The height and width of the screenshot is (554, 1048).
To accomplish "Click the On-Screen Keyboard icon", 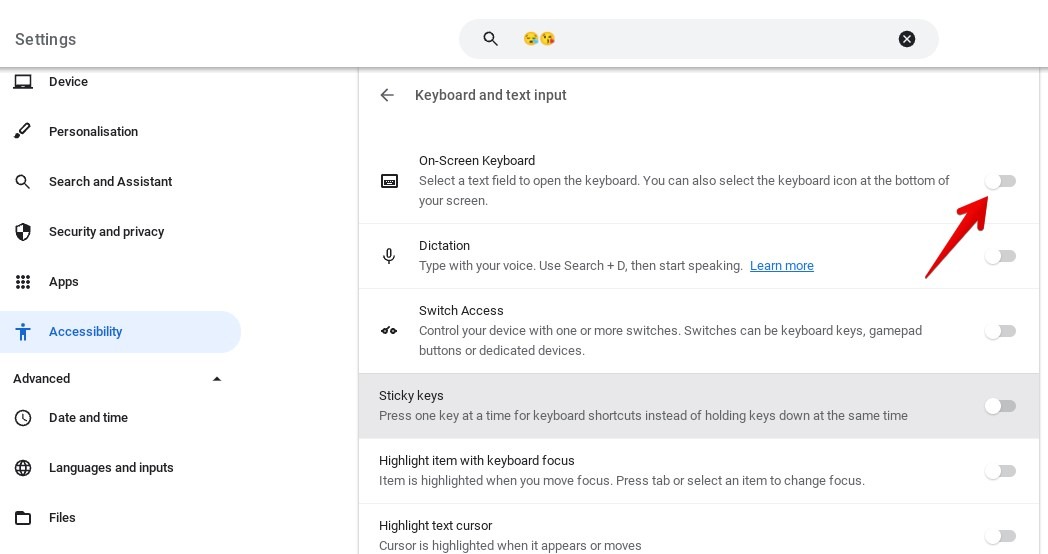I will pos(389,181).
